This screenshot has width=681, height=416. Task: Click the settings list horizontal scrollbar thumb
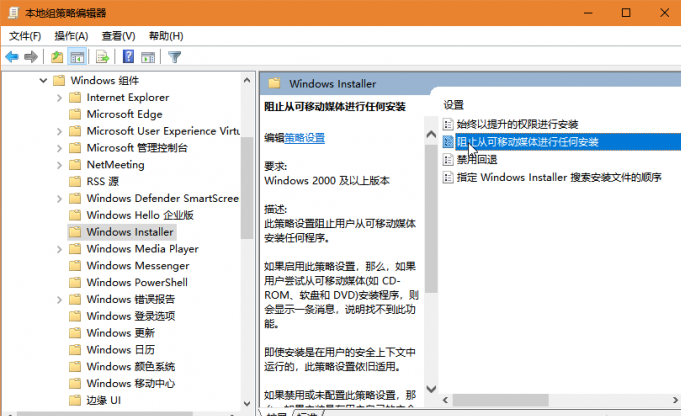(500, 400)
